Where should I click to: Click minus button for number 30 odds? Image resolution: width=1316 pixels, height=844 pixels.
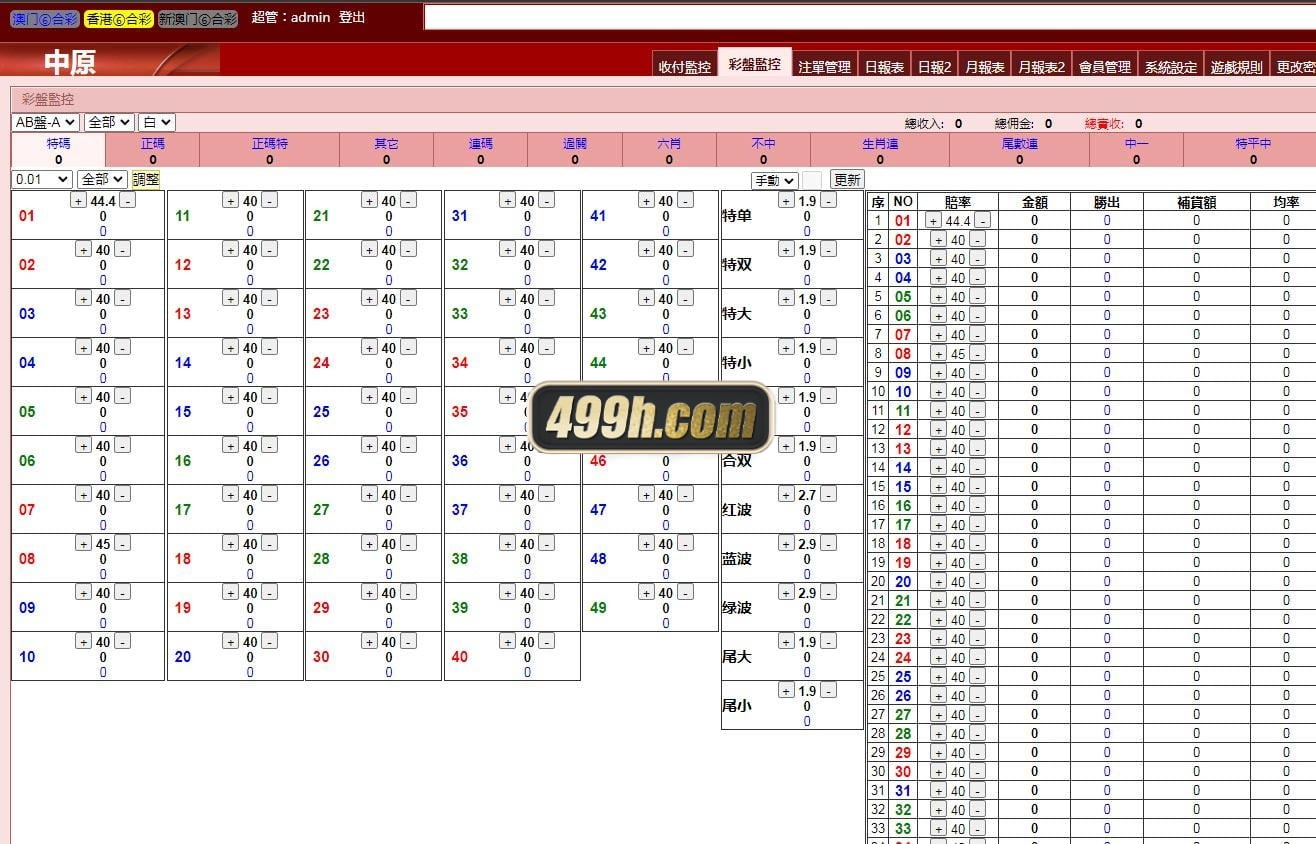coord(408,642)
